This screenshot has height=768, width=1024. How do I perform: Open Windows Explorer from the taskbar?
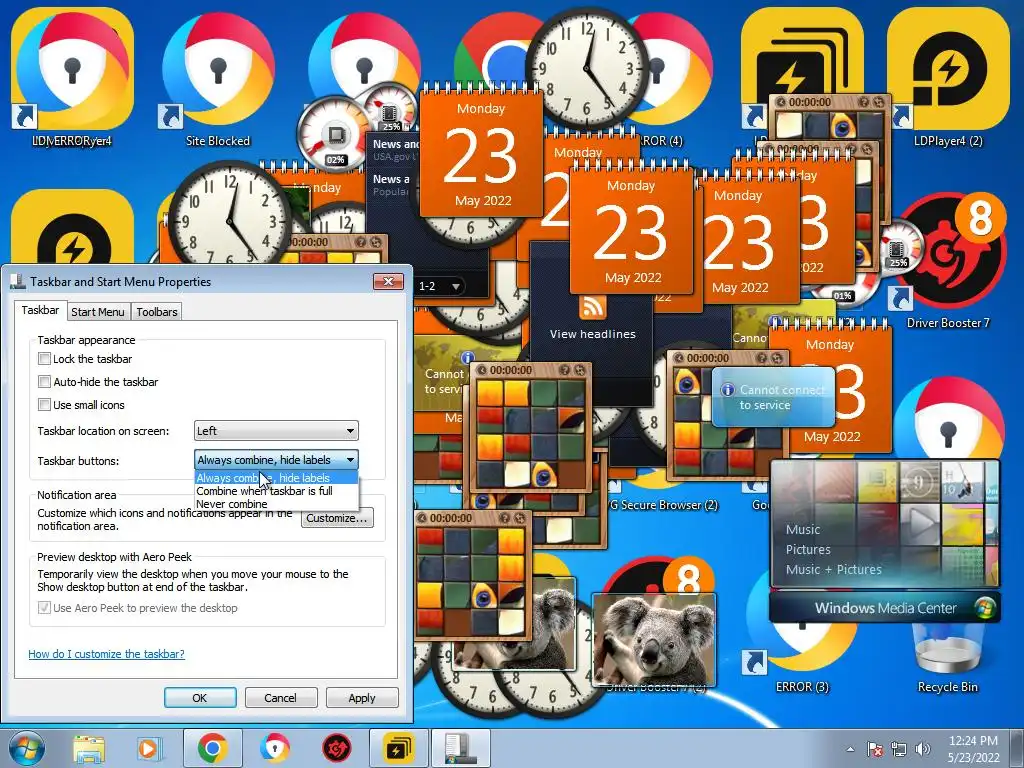point(89,748)
